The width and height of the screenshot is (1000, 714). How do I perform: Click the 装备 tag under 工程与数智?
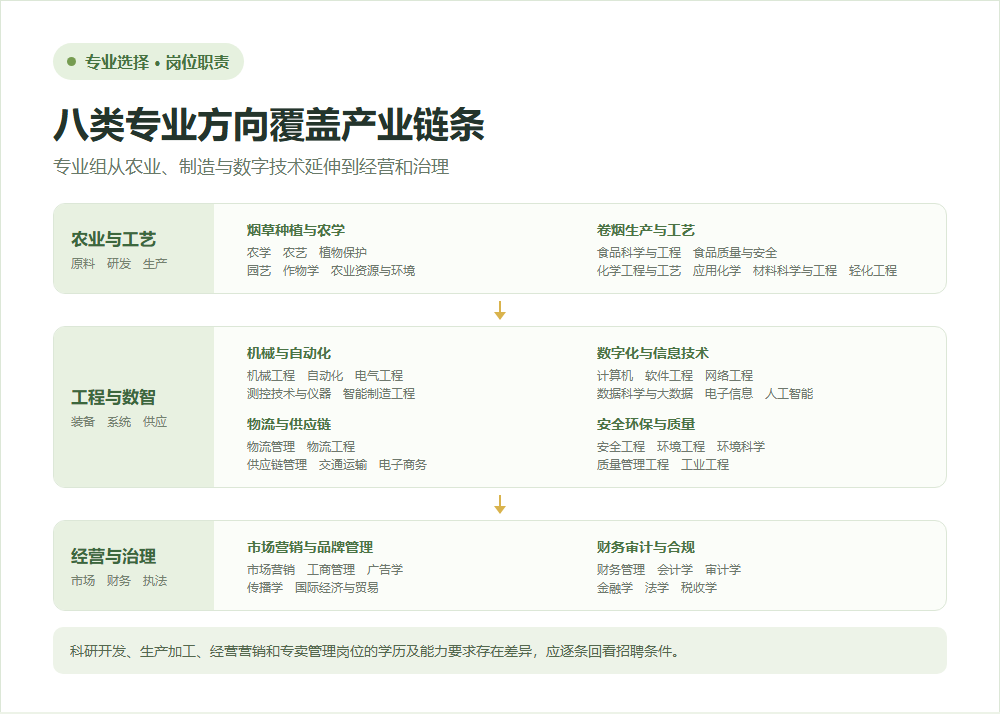click(x=83, y=422)
